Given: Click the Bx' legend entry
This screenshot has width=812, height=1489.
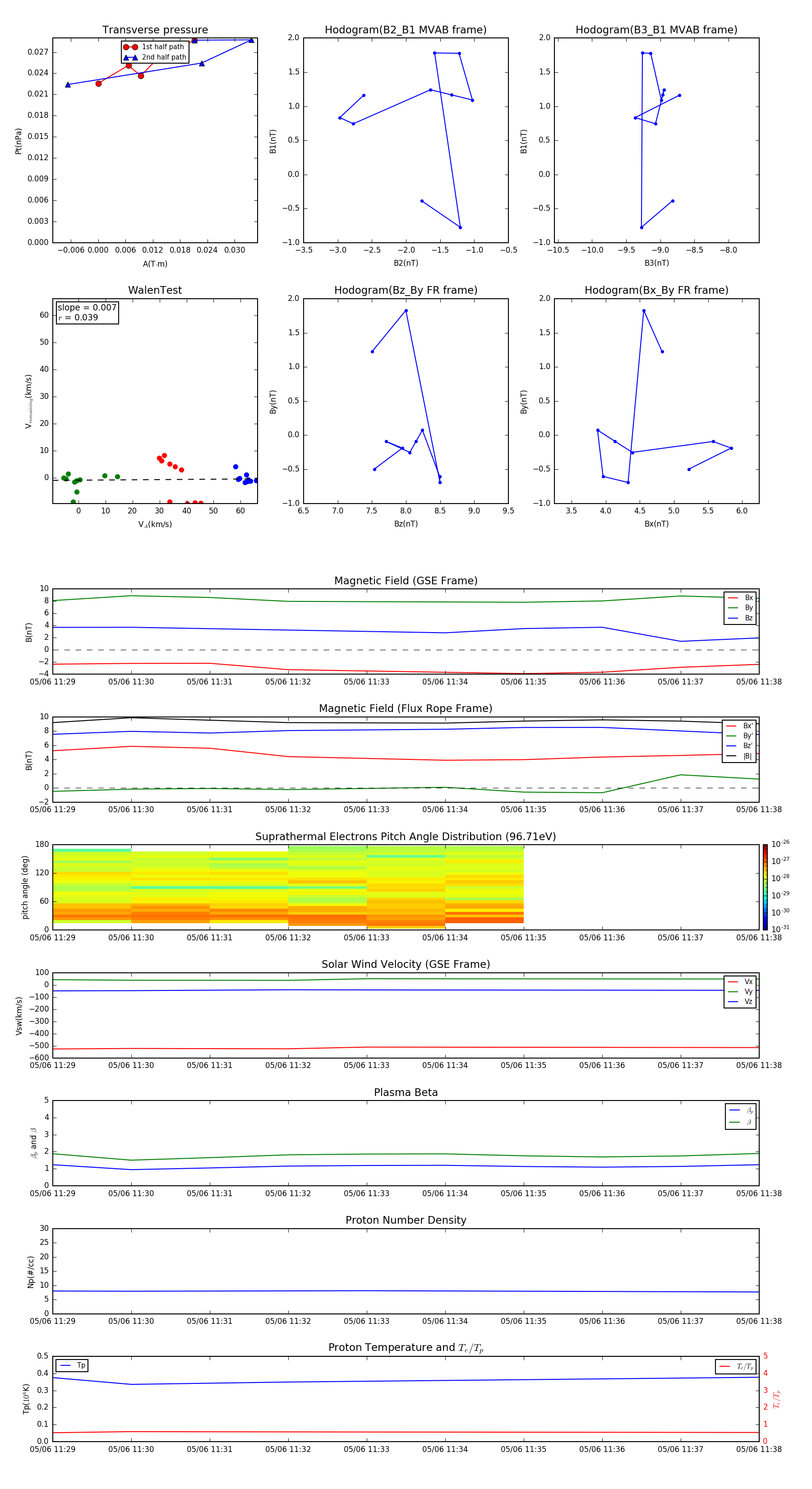Looking at the screenshot, I should point(740,726).
